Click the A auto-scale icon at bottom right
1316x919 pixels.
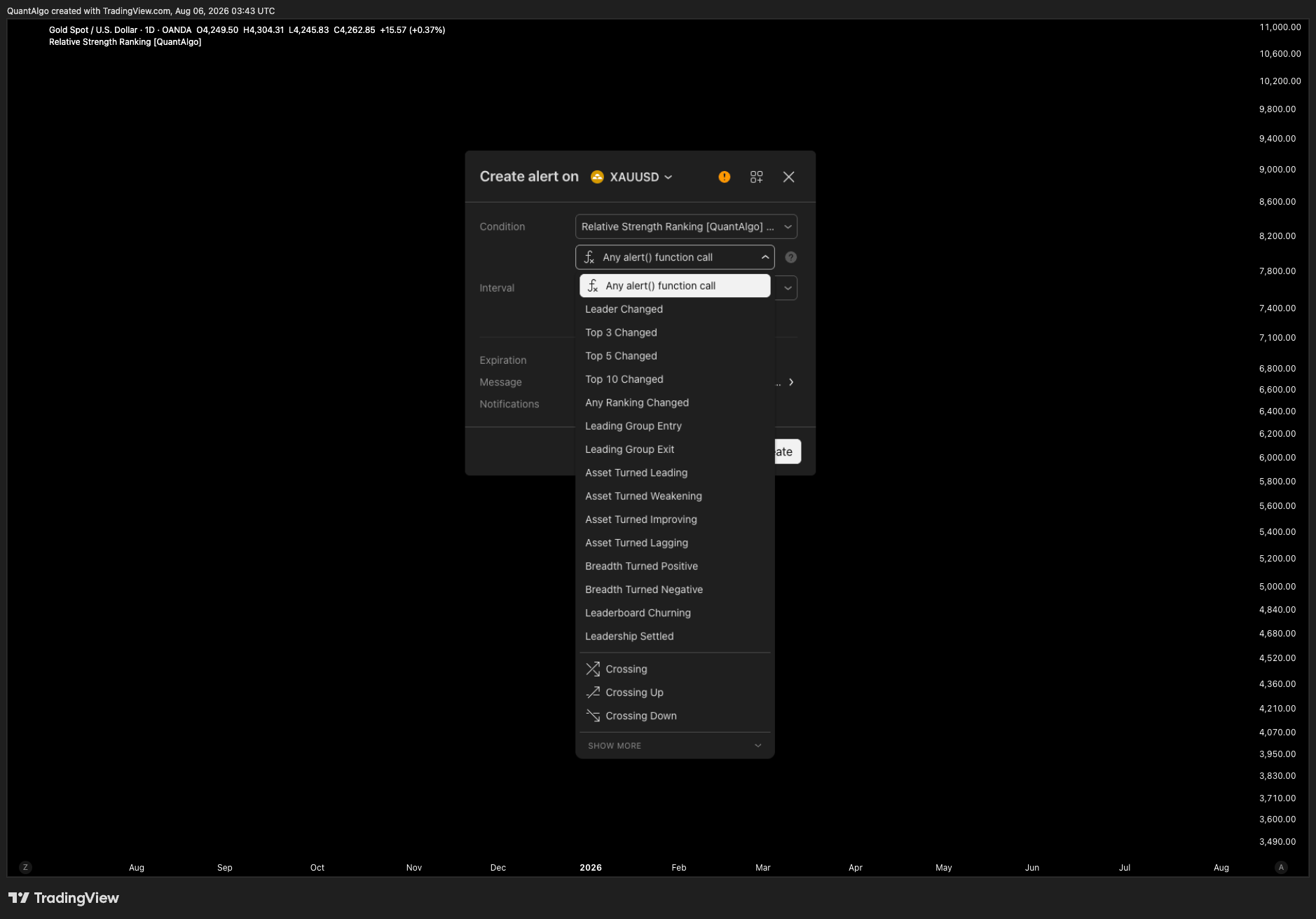[x=1282, y=867]
